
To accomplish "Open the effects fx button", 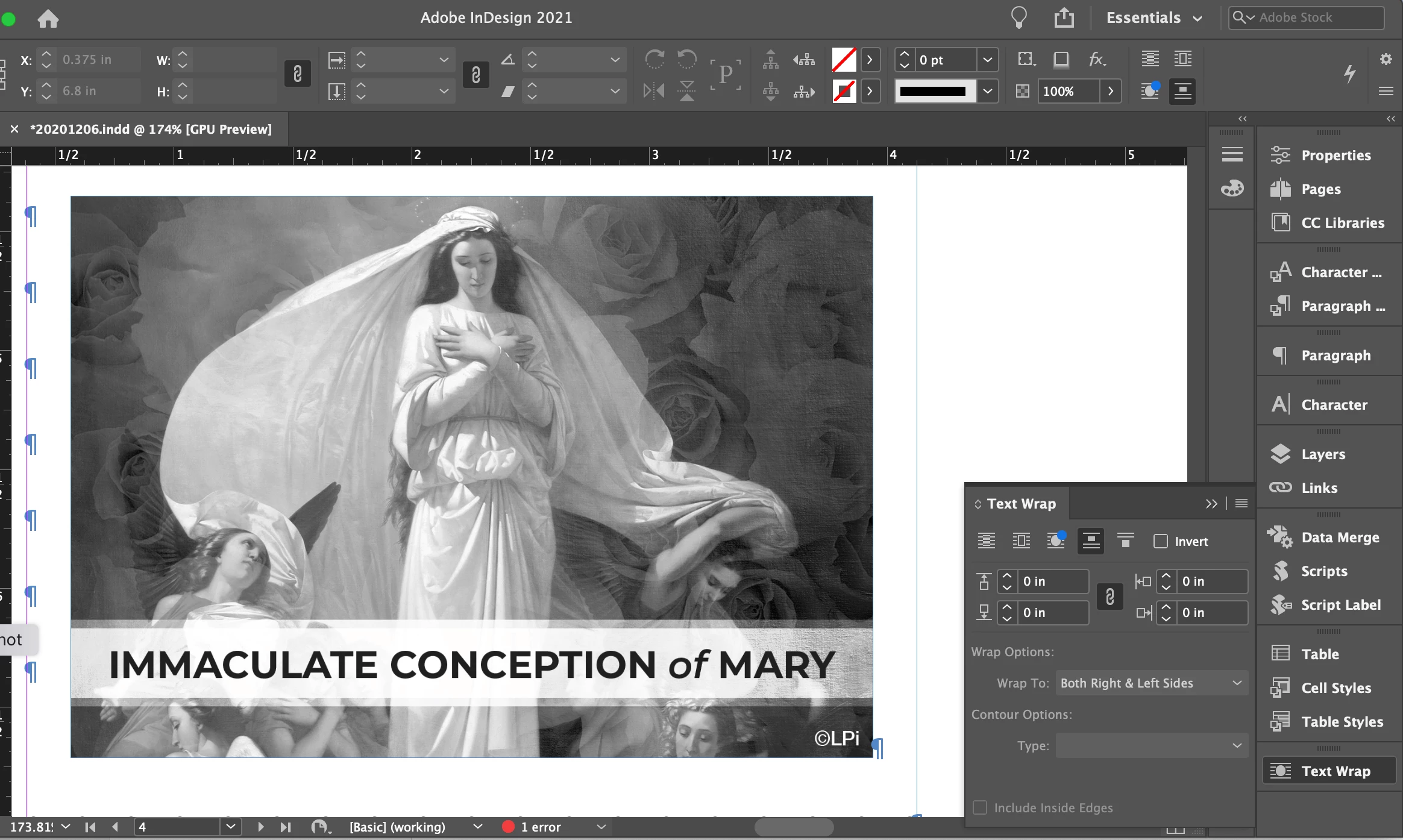I will click(x=1096, y=59).
